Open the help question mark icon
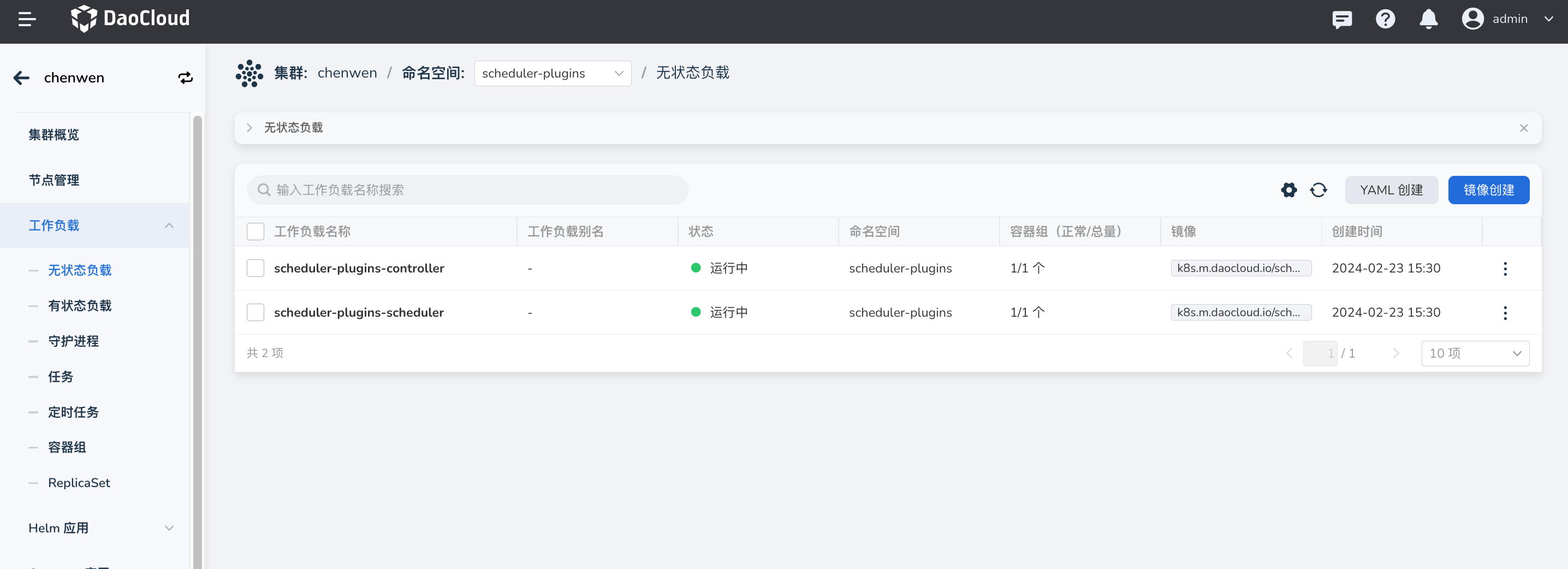The height and width of the screenshot is (569, 1568). [1385, 20]
